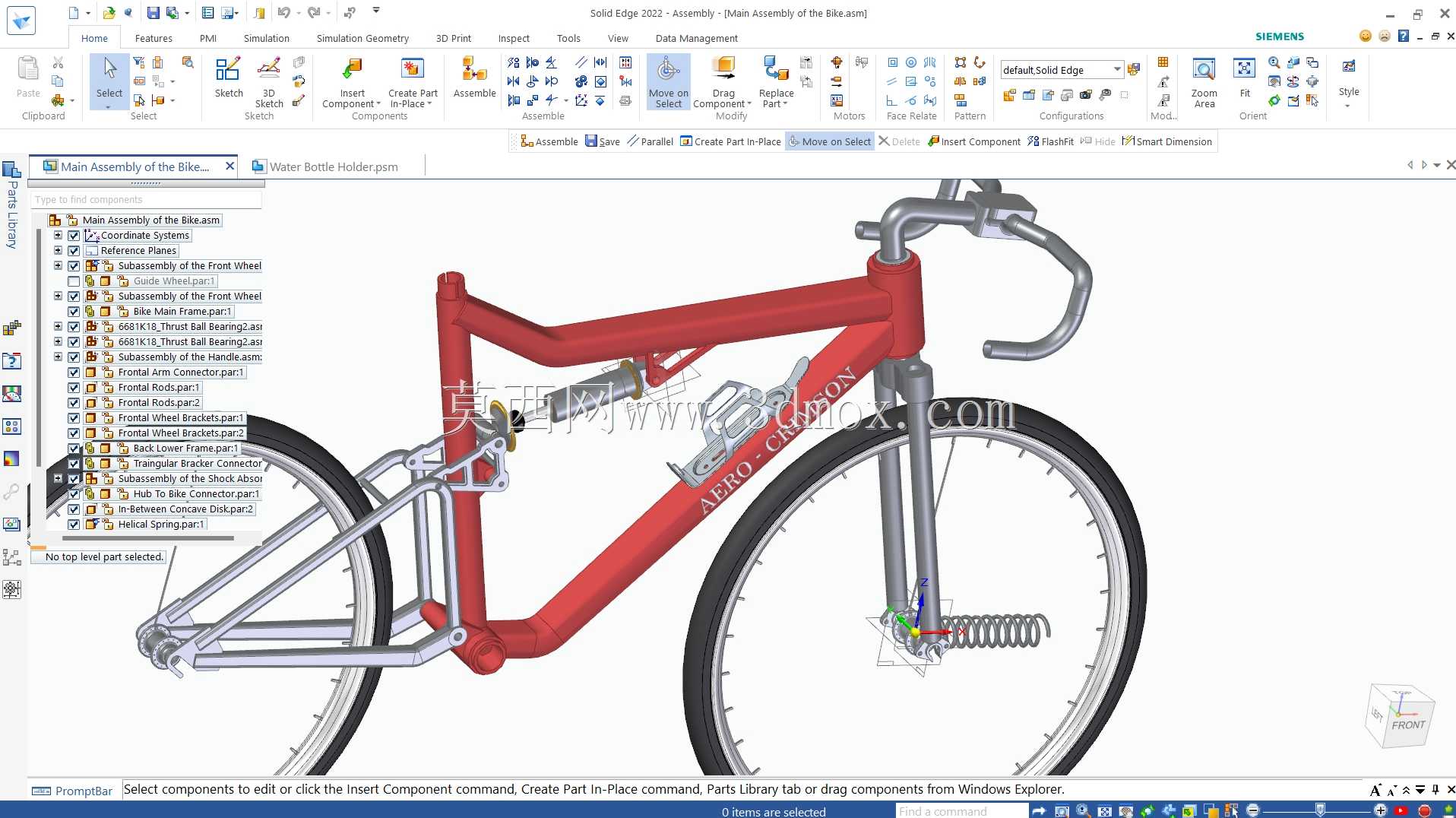Open the Insert Component dropdown arrow
The image size is (1456, 818).
tap(378, 104)
